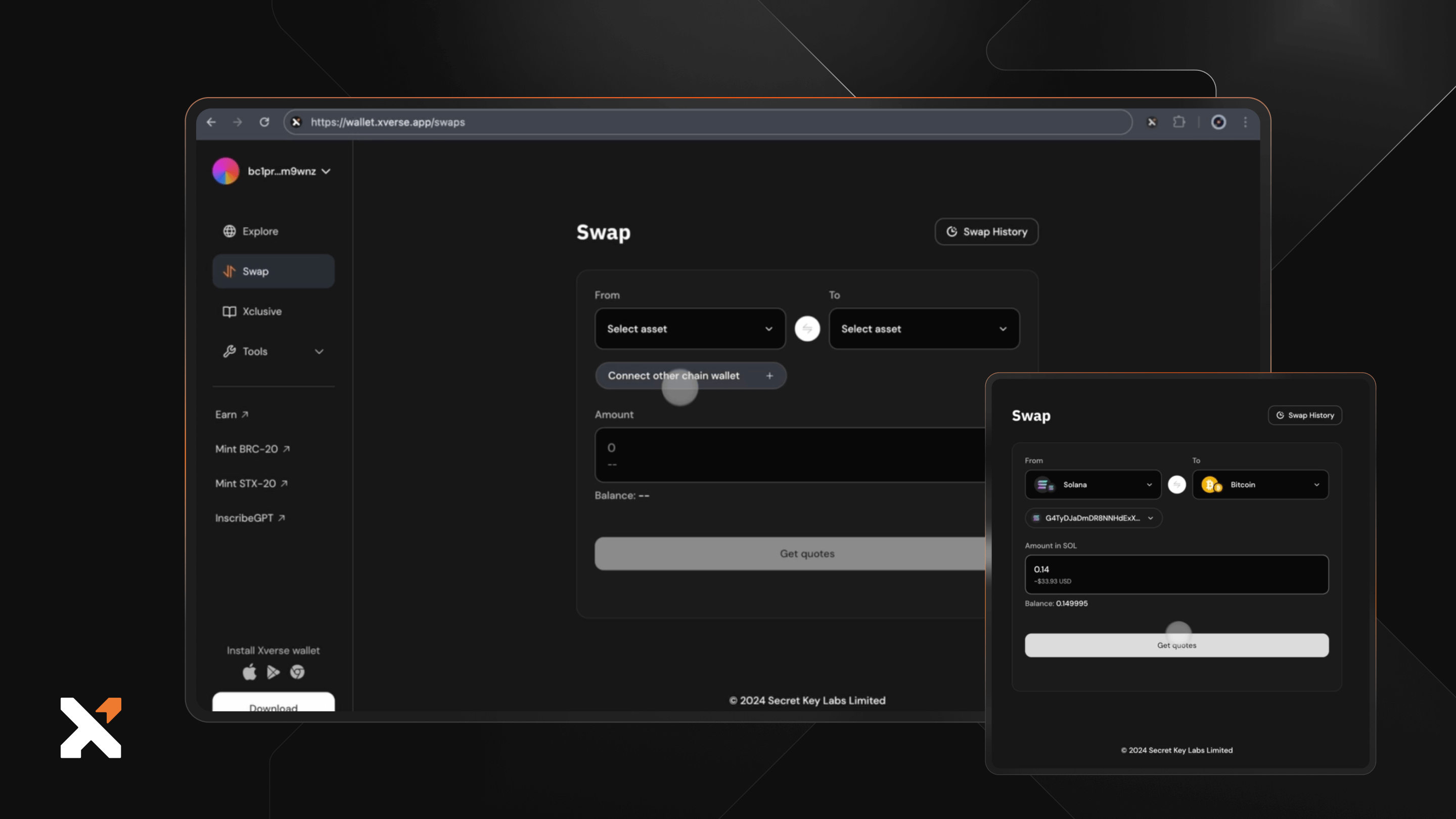1456x819 pixels.
Task: Click the browser back arrow
Action: [211, 122]
